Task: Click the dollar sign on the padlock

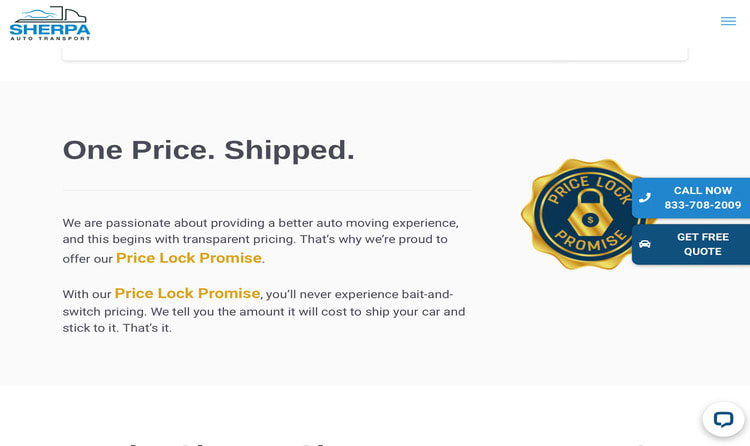Action: point(590,220)
